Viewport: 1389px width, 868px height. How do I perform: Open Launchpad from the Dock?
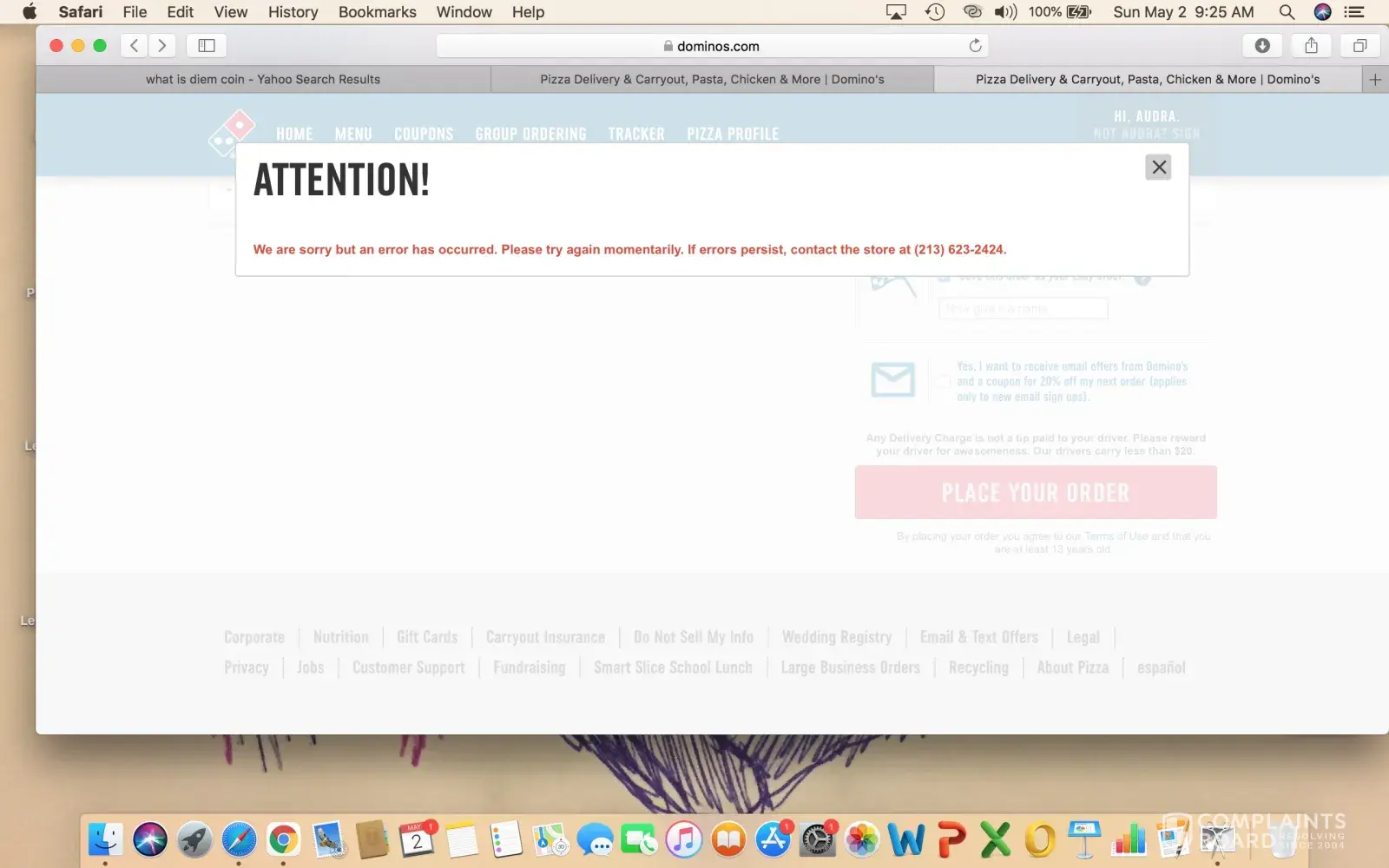[x=194, y=839]
